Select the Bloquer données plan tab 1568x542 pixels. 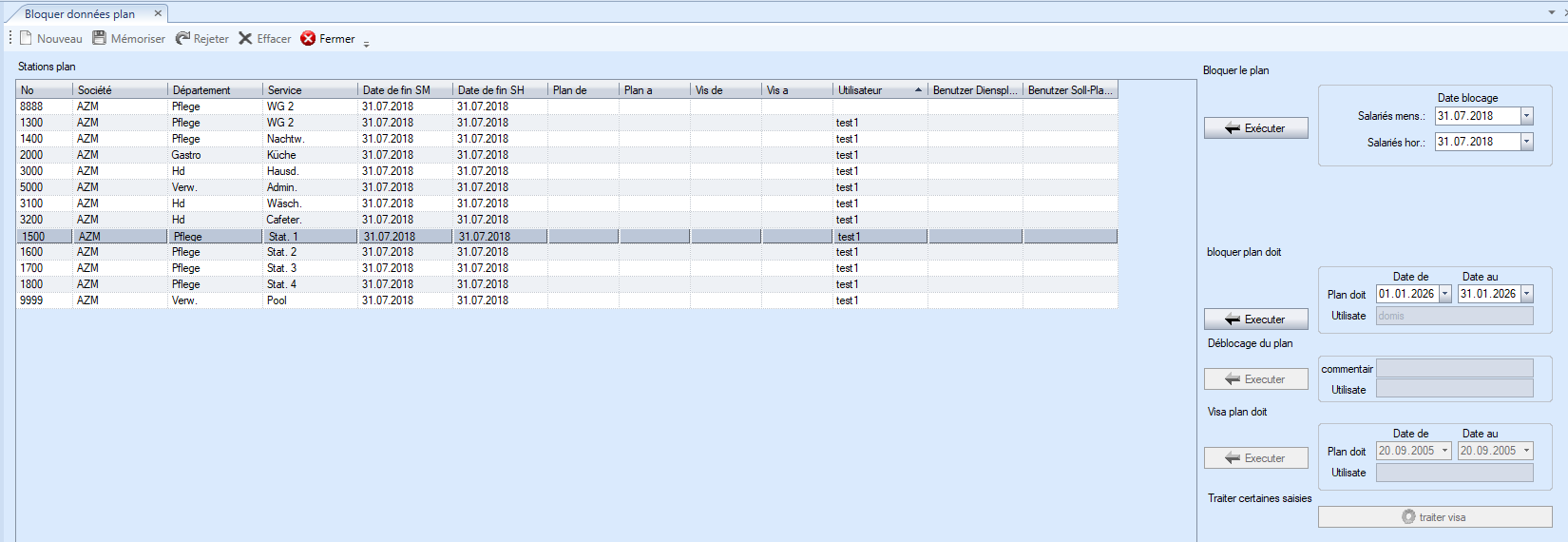coord(80,13)
